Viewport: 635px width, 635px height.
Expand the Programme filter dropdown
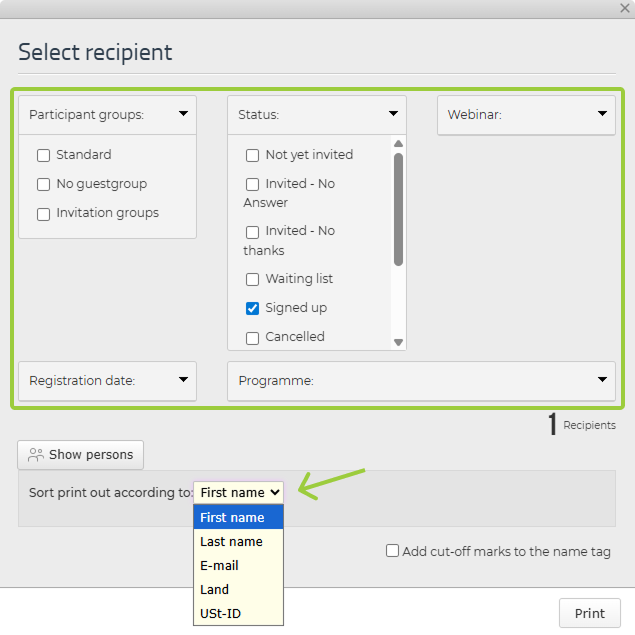(602, 380)
